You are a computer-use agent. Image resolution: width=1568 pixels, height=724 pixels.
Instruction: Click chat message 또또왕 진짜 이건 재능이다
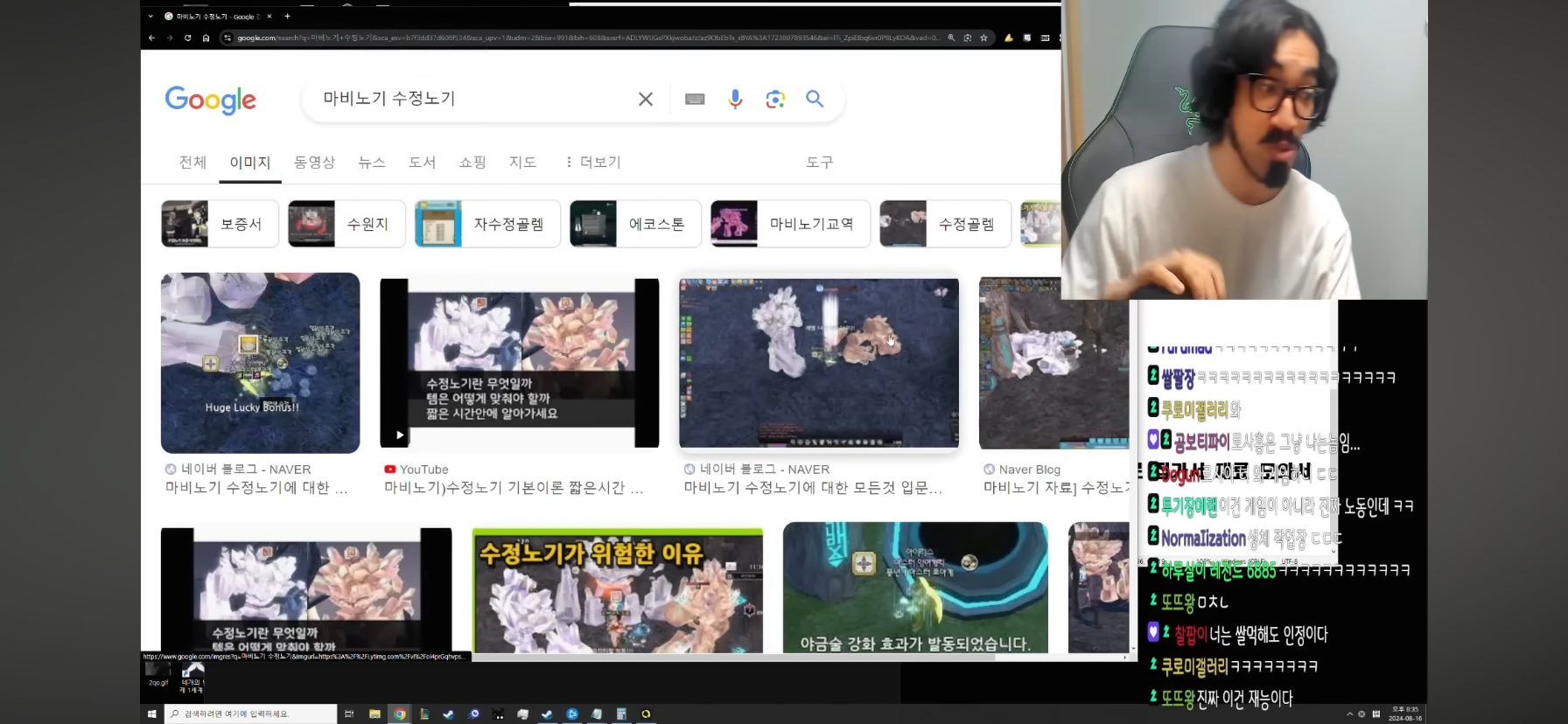(1221, 698)
